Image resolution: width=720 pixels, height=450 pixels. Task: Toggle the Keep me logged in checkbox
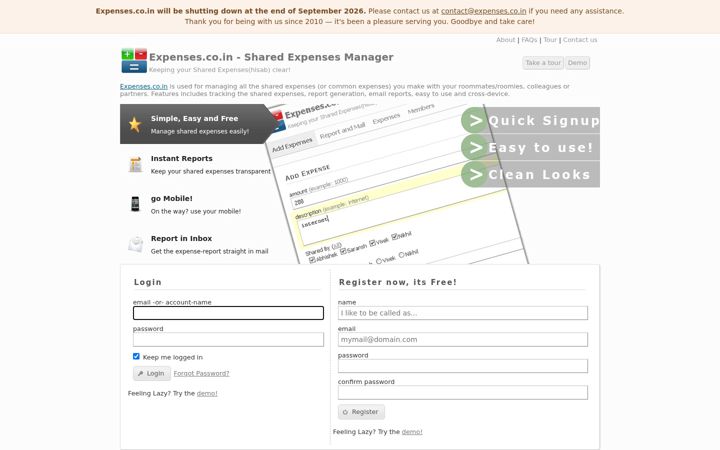(x=136, y=356)
